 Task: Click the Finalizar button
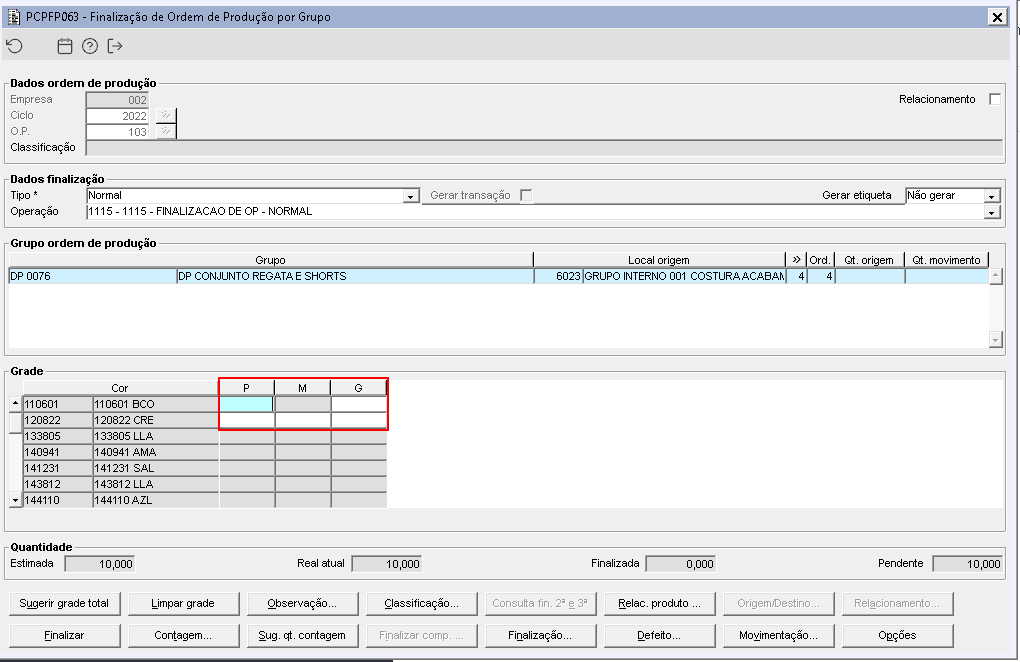(64, 635)
